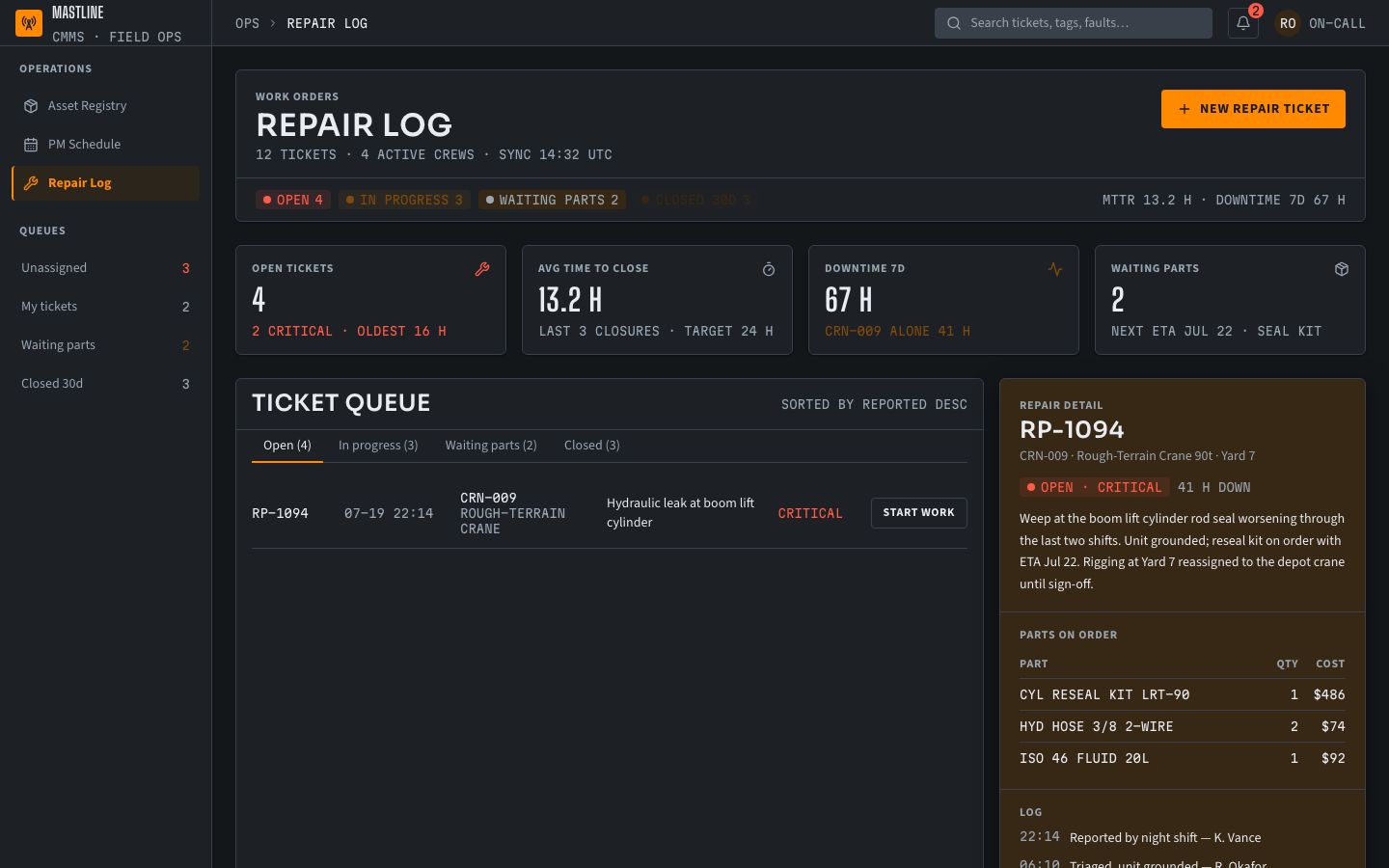
Task: Click reported time 07-19 22:14
Action: tap(389, 513)
